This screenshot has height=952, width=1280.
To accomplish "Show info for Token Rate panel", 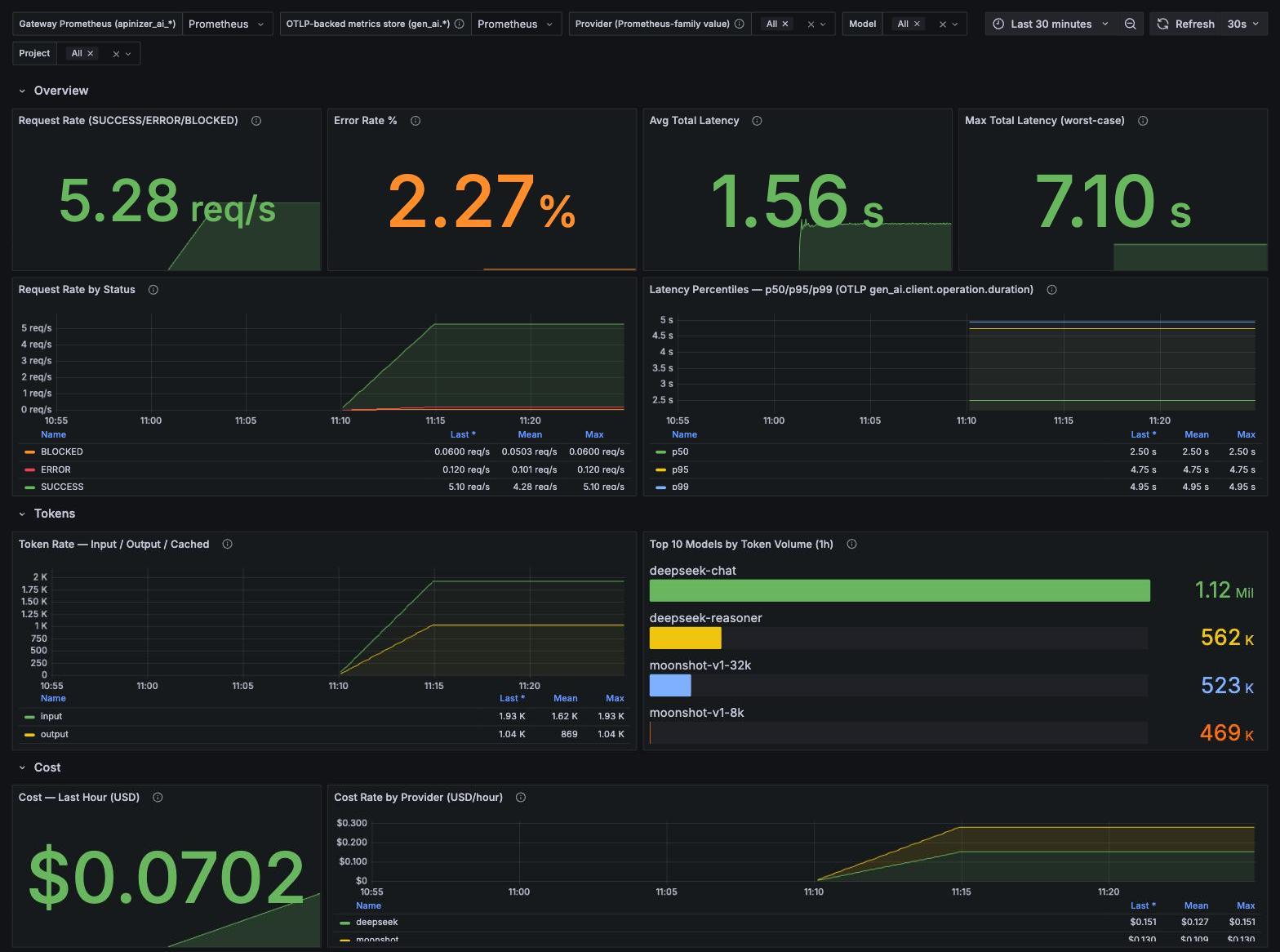I will [228, 544].
